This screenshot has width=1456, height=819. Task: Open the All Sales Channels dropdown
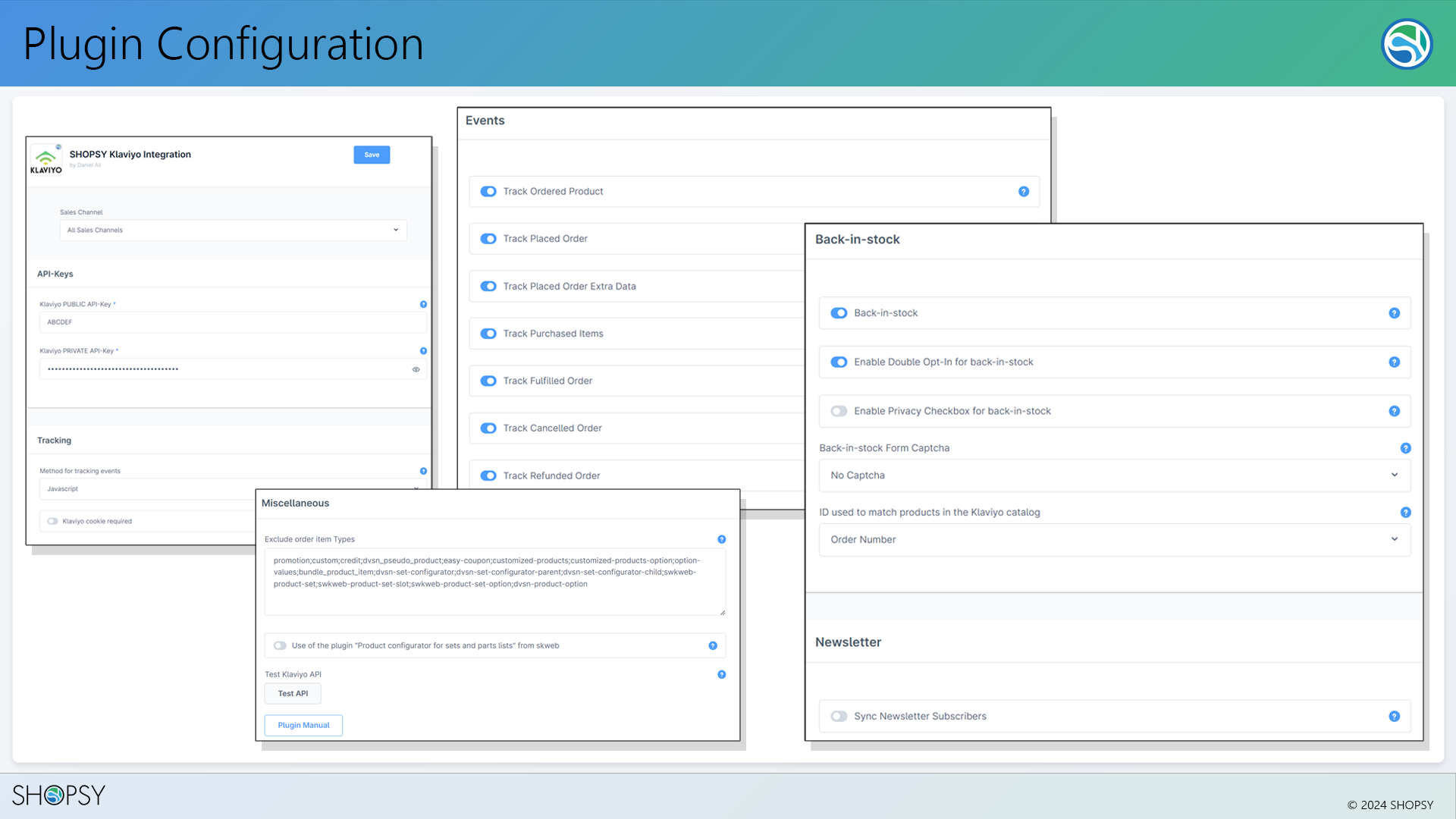(233, 230)
